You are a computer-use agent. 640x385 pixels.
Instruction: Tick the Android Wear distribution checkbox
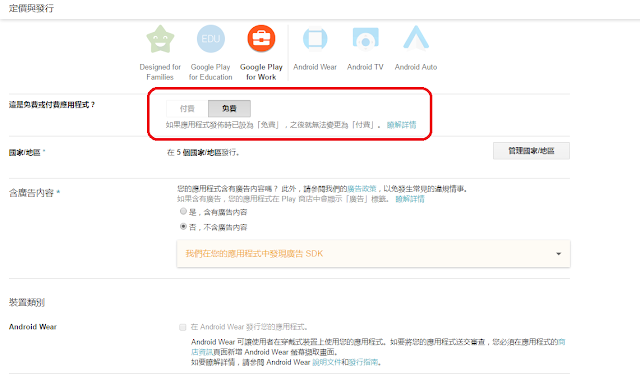pos(182,327)
